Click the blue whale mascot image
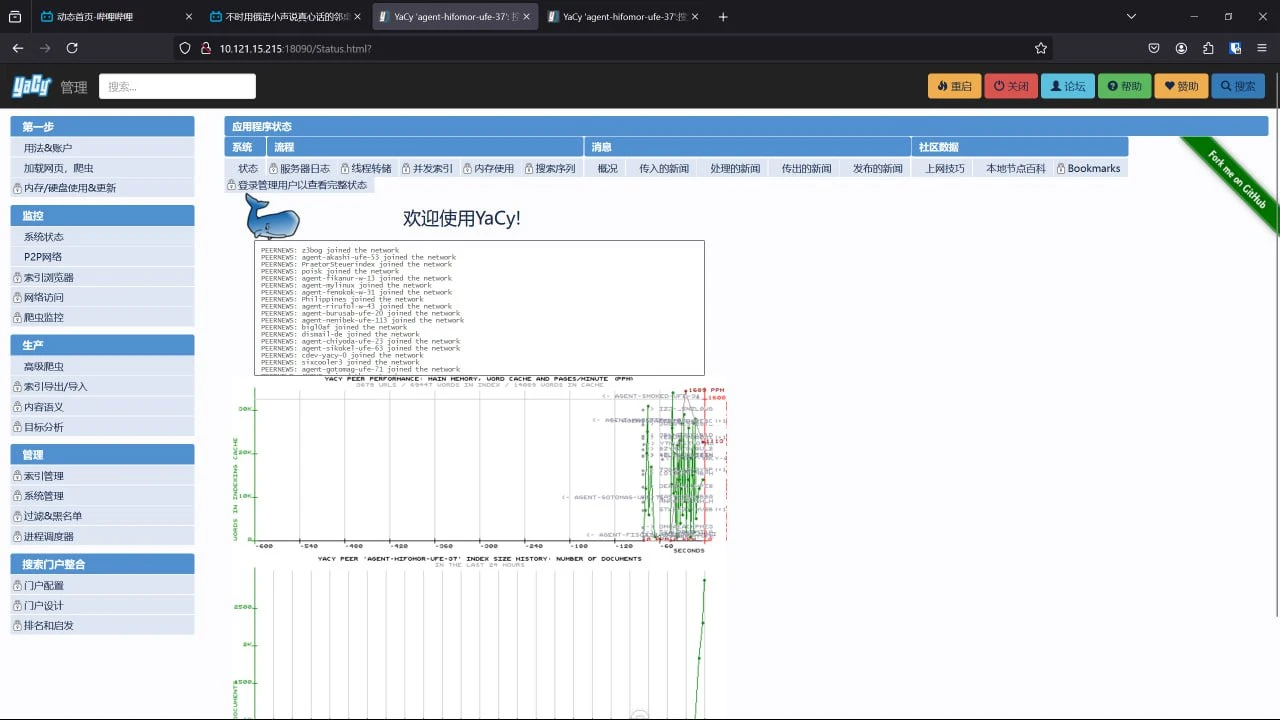The width and height of the screenshot is (1280, 720). point(273,216)
